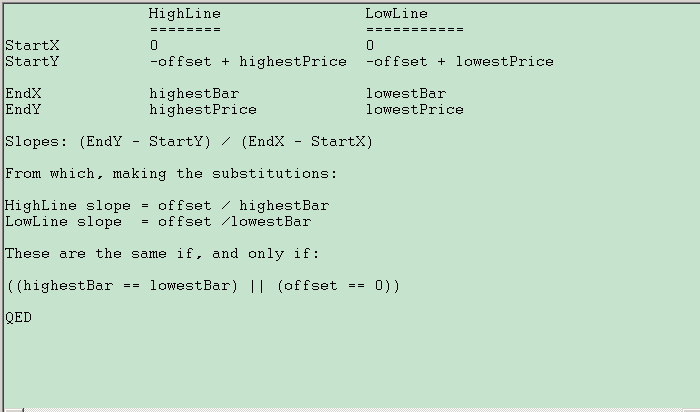Screen dimensions: 700x412
Task: Click the QED text
Action: [18, 318]
